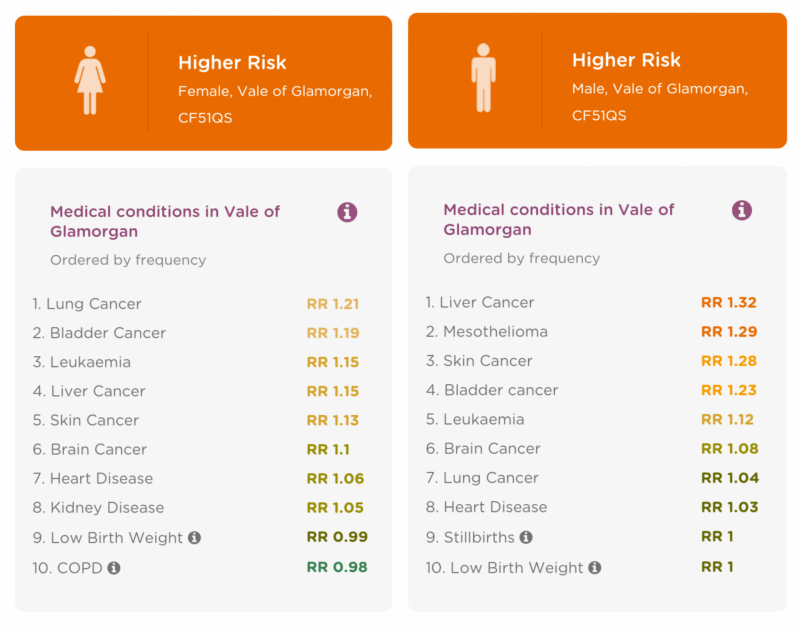Click the RR 1.32 value for Liver Cancer
800x635 pixels.
[x=729, y=302]
